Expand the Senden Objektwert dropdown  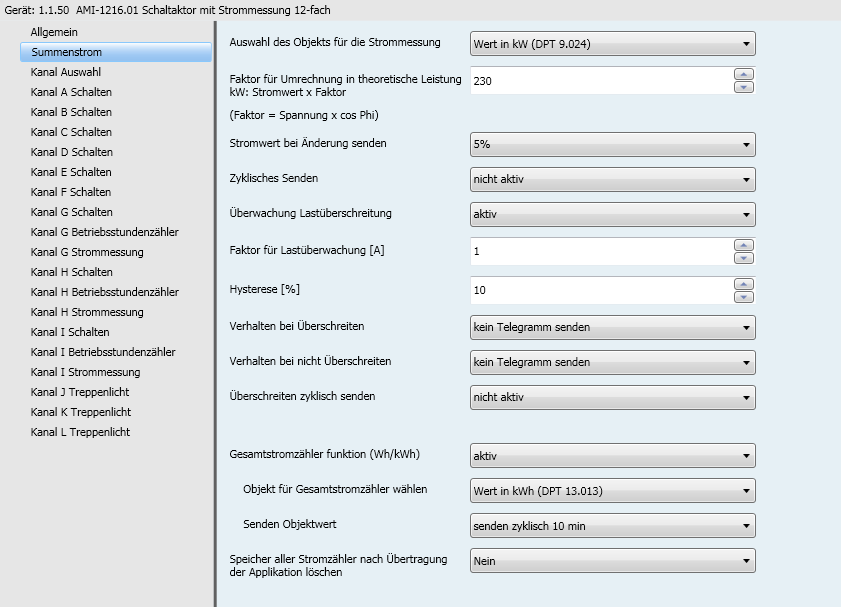pyautogui.click(x=612, y=526)
